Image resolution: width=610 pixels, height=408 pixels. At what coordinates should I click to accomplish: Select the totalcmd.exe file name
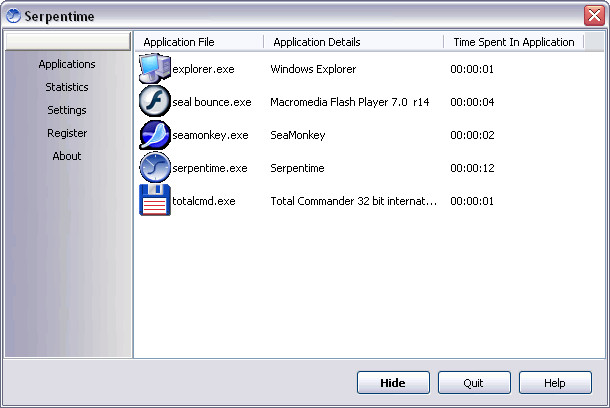(204, 201)
